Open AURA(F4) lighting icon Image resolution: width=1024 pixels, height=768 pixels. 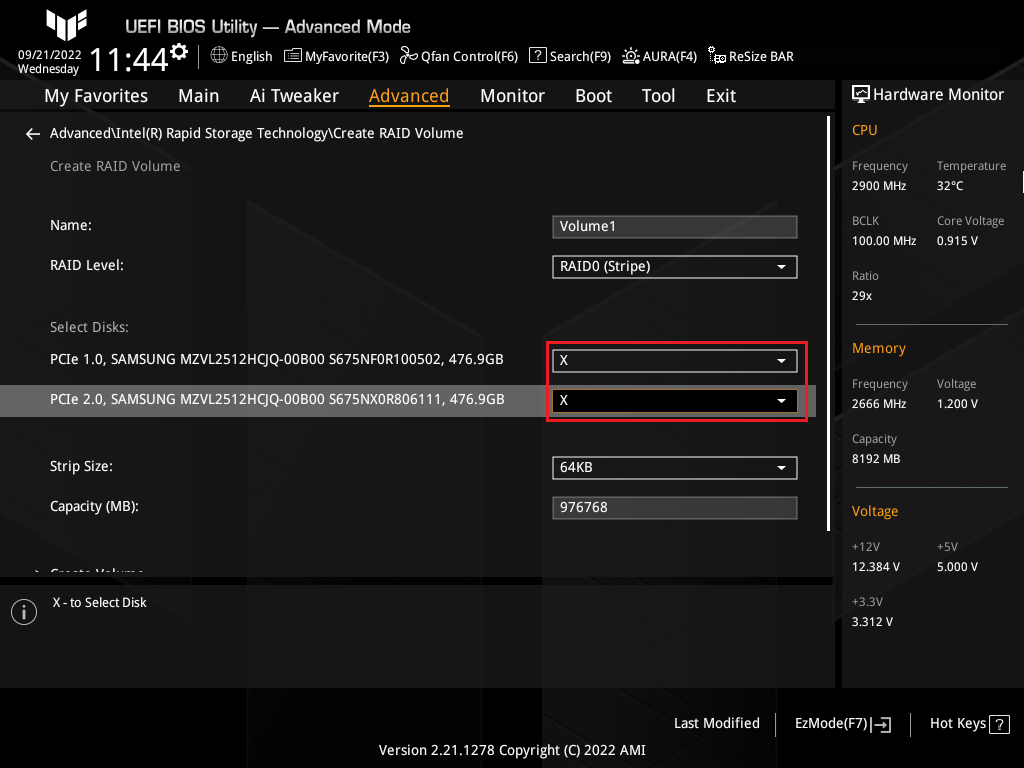[x=630, y=56]
